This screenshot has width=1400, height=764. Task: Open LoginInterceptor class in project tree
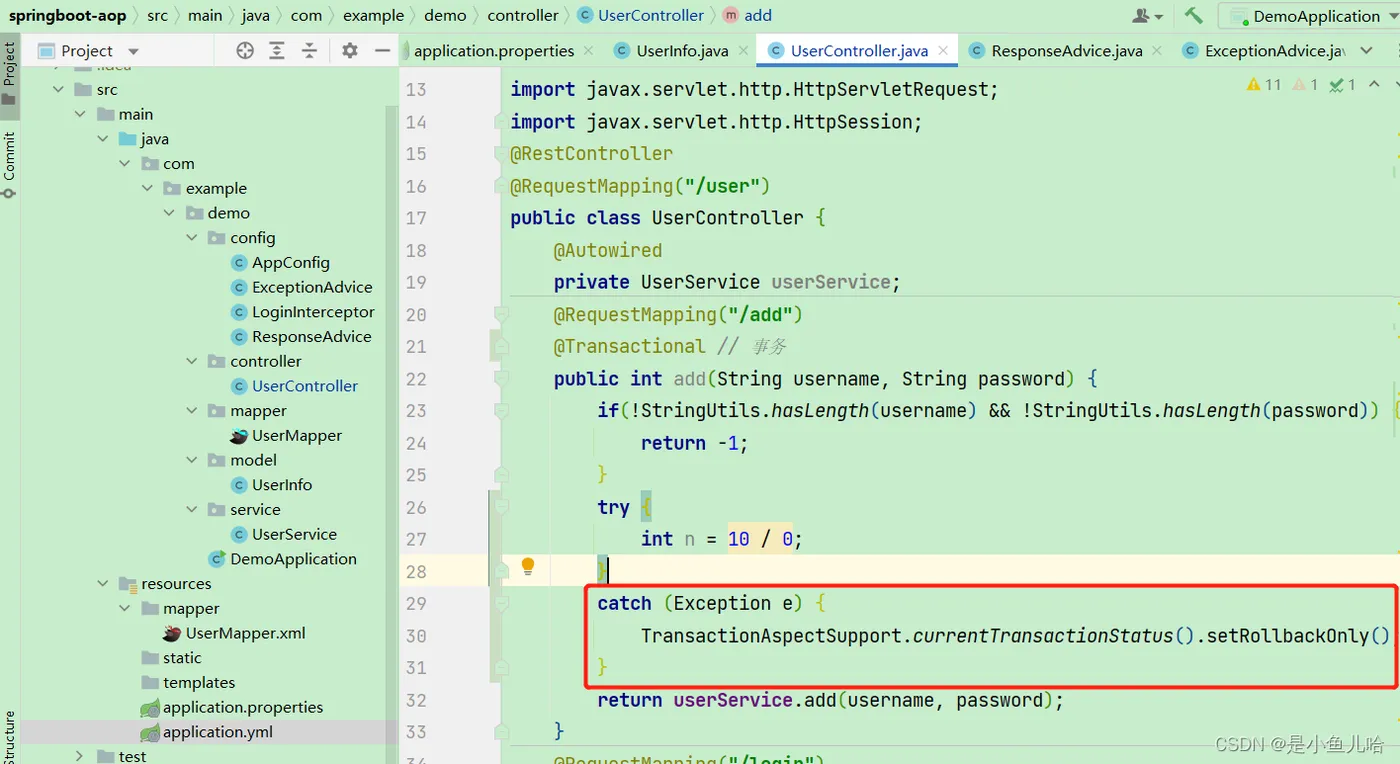[x=302, y=312]
